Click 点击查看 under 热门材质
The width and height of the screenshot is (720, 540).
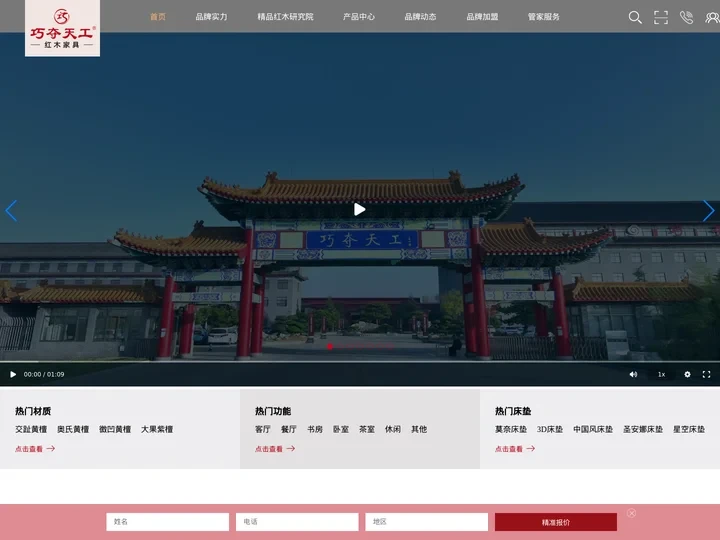pyautogui.click(x=35, y=449)
